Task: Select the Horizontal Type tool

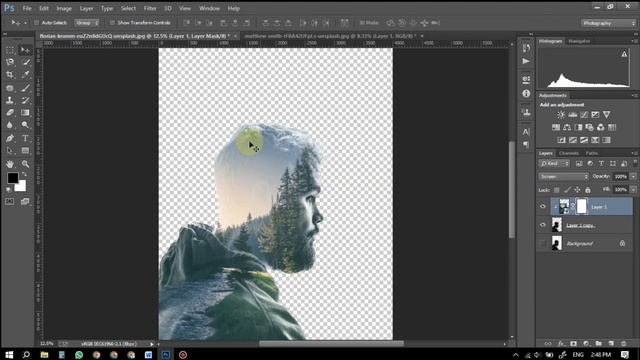Action: (x=25, y=138)
